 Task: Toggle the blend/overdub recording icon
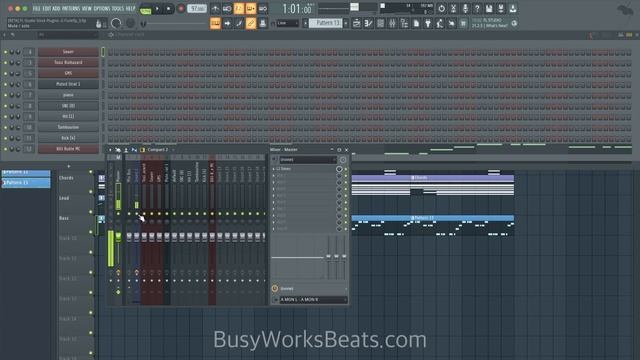pos(251,9)
